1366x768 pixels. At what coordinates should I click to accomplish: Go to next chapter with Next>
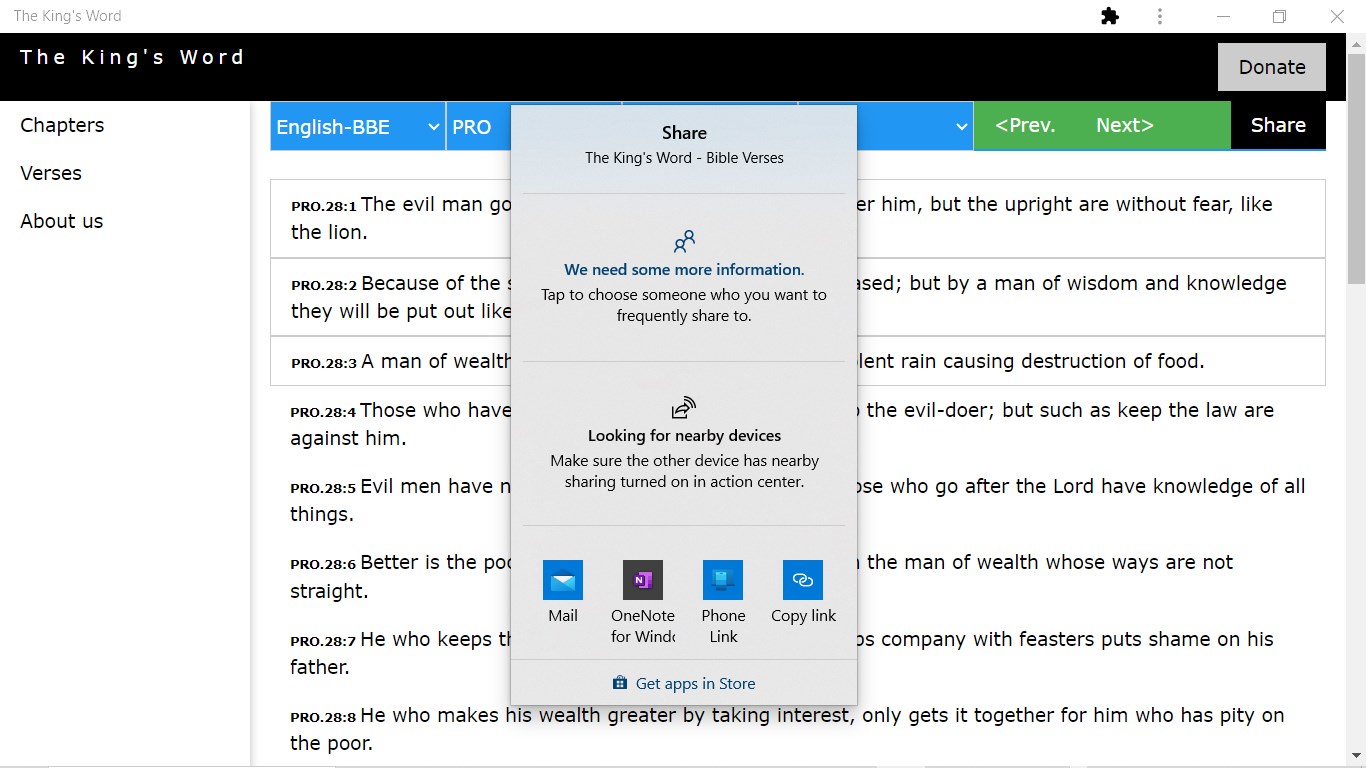pyautogui.click(x=1125, y=125)
